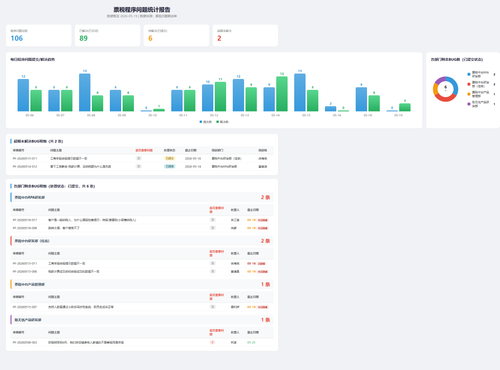Screen dimensions: 500x370
Task: Click the yellow status badge in overdue table
Action: click(170, 158)
